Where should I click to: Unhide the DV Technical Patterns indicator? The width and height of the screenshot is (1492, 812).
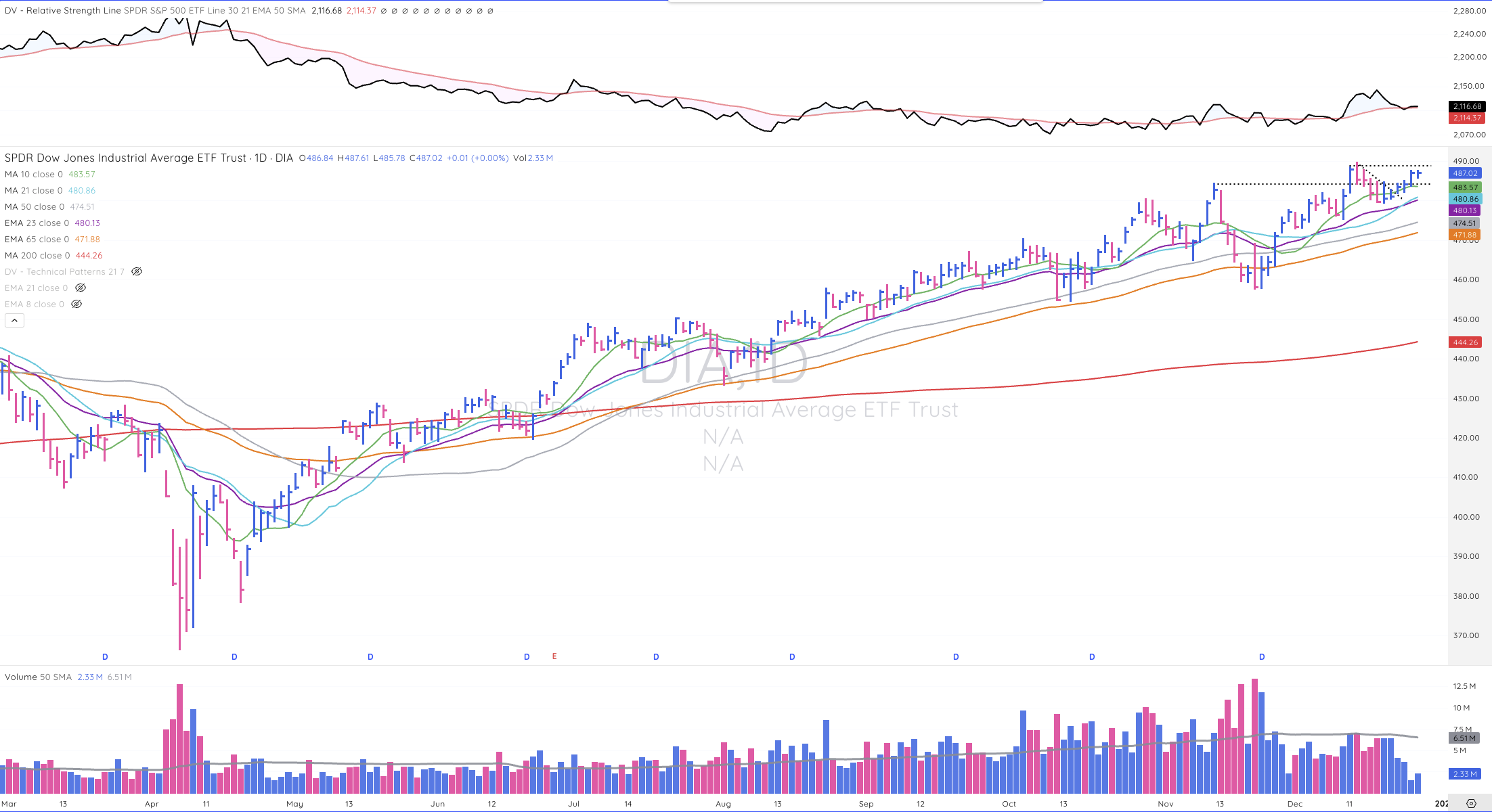tap(137, 271)
